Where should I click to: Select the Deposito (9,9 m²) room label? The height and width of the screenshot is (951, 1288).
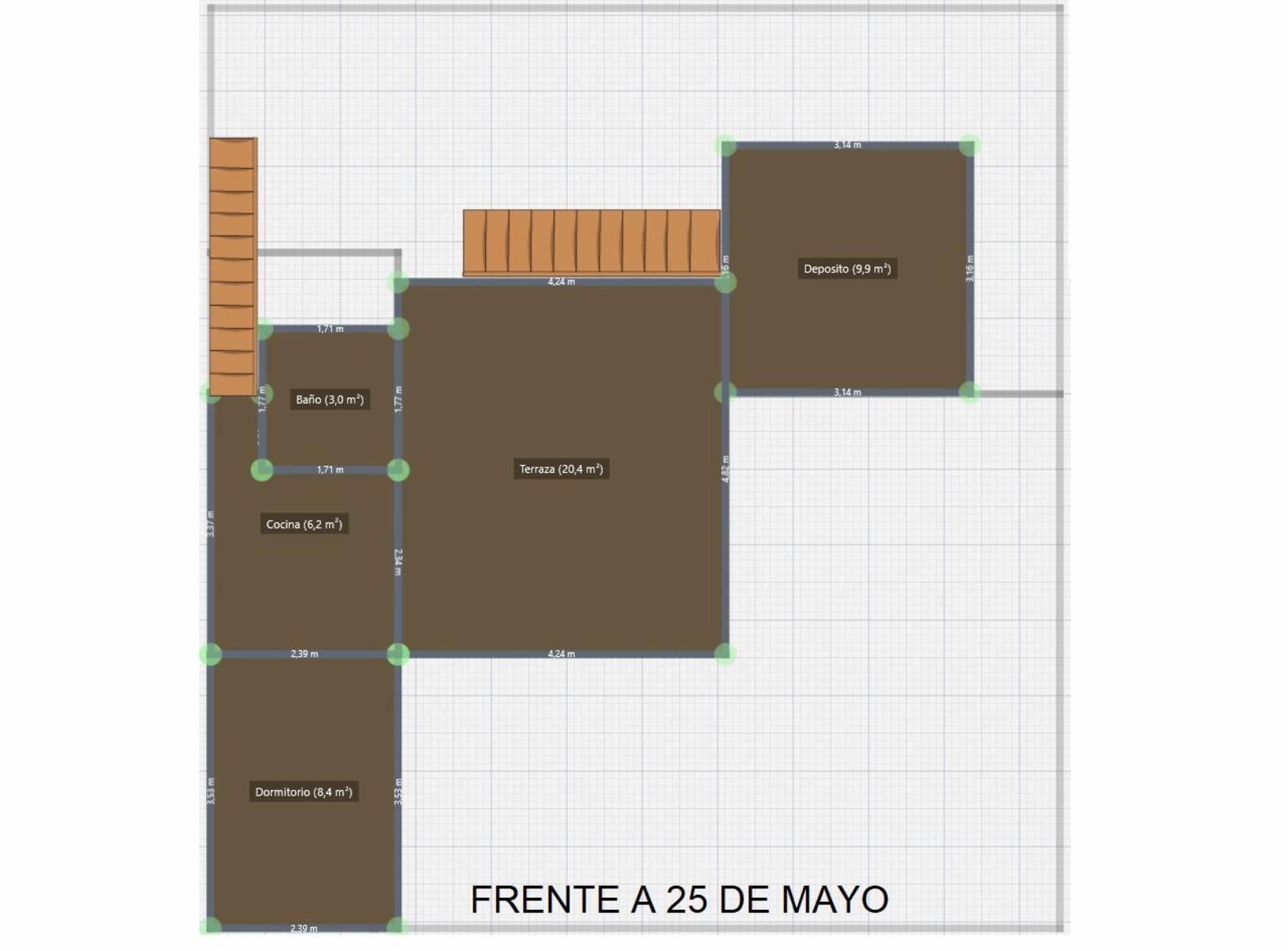(847, 269)
